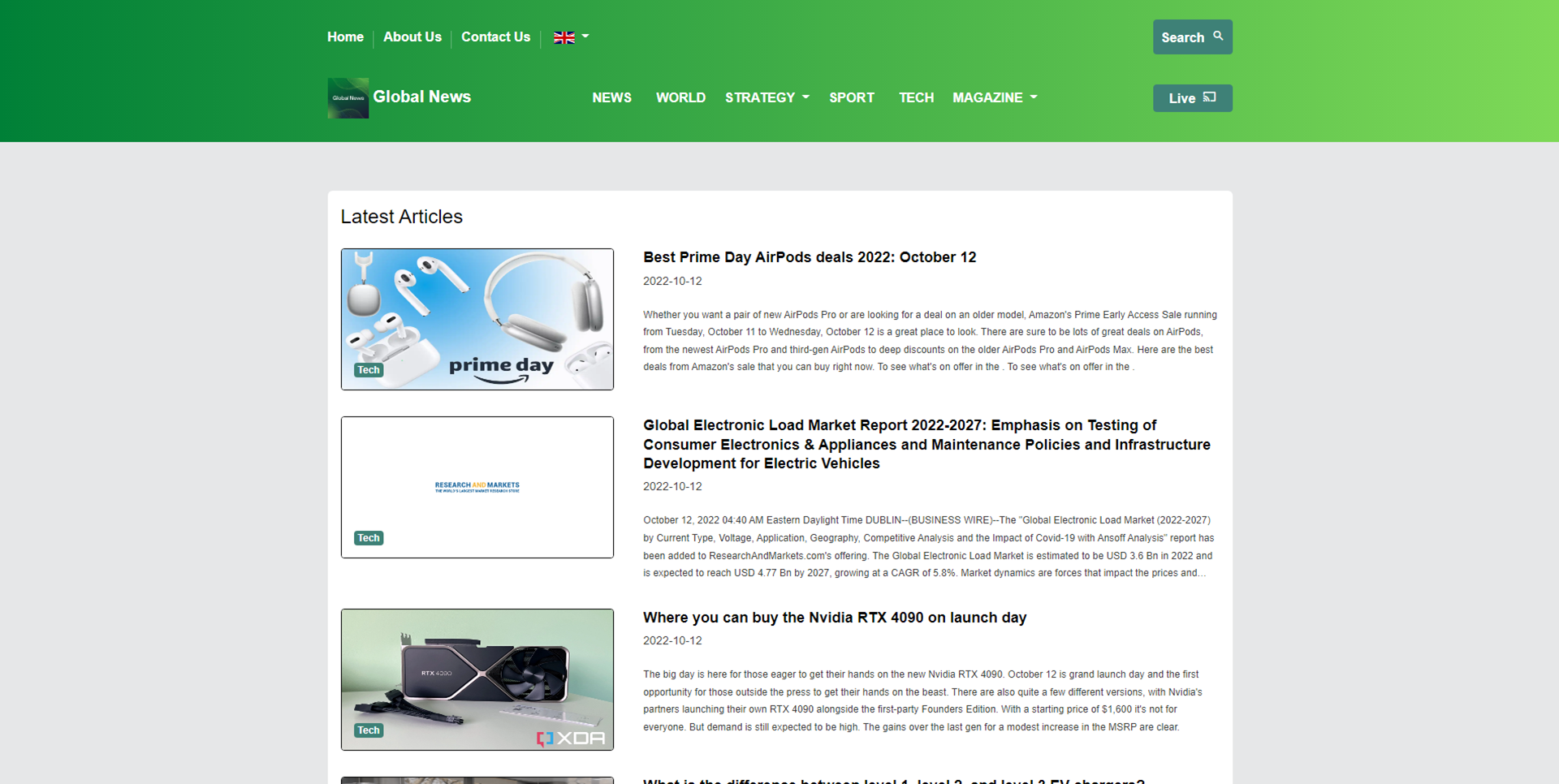Viewport: 1559px width, 784px height.
Task: Open Best Prime Day AirPods deals article
Action: pos(810,257)
